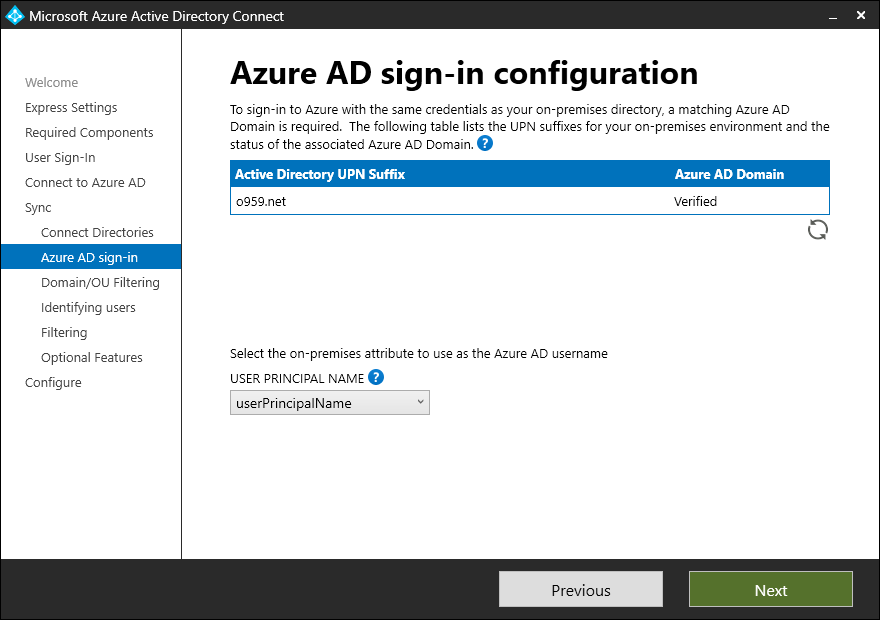Minimize the Azure AD Connect window
880x620 pixels.
(x=833, y=16)
